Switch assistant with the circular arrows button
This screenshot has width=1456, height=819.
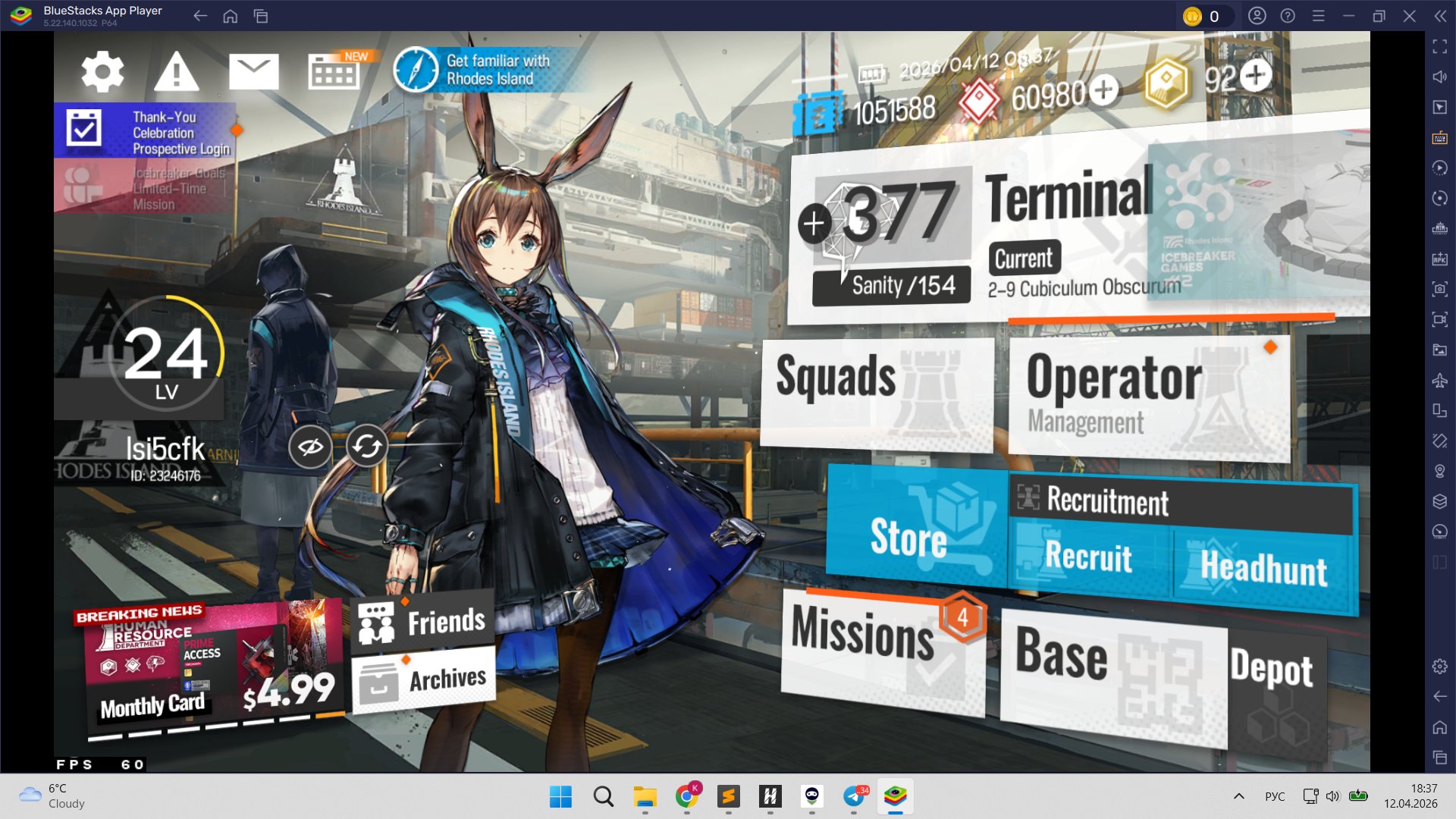[x=367, y=447]
